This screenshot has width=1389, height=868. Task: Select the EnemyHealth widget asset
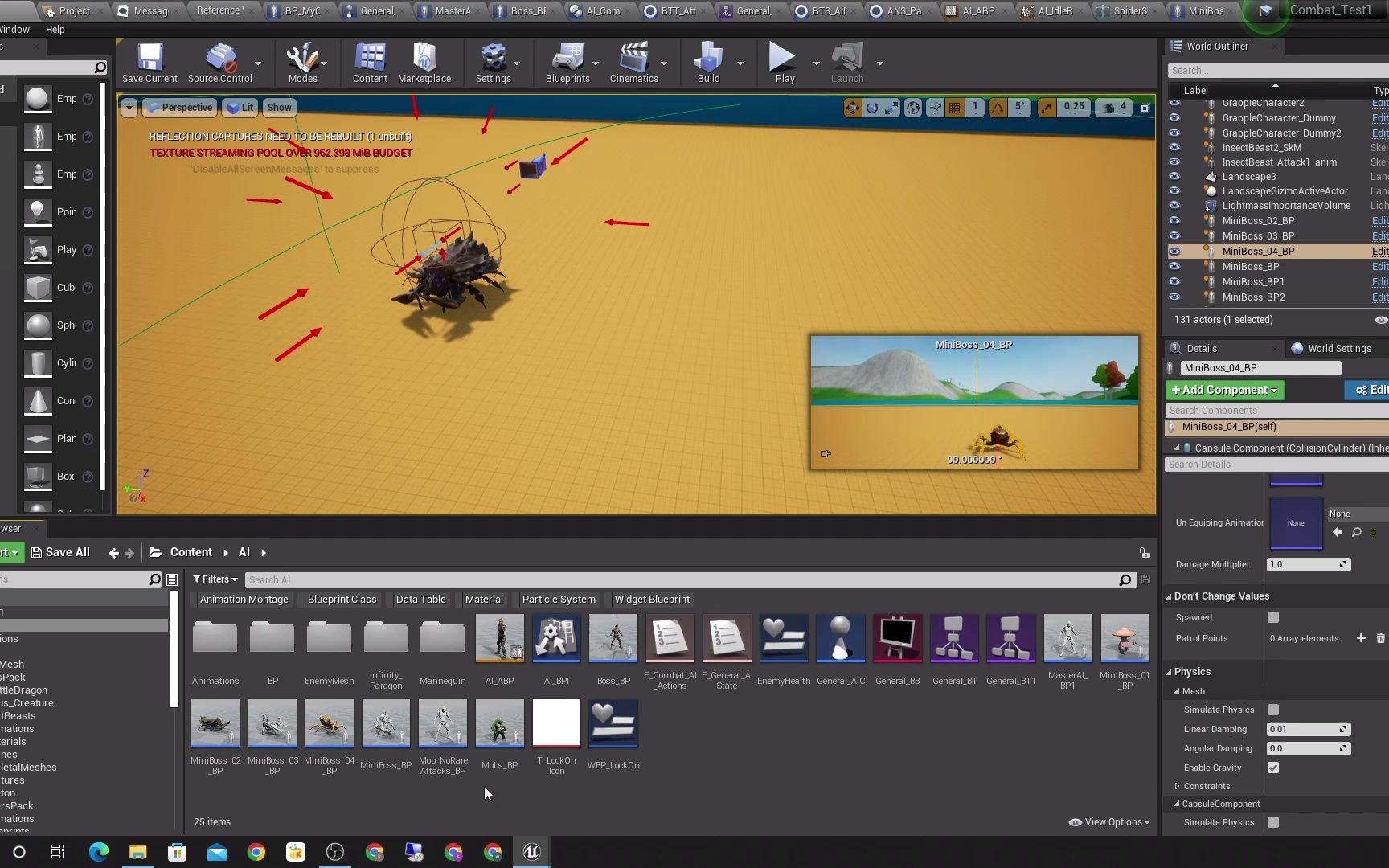click(x=784, y=638)
